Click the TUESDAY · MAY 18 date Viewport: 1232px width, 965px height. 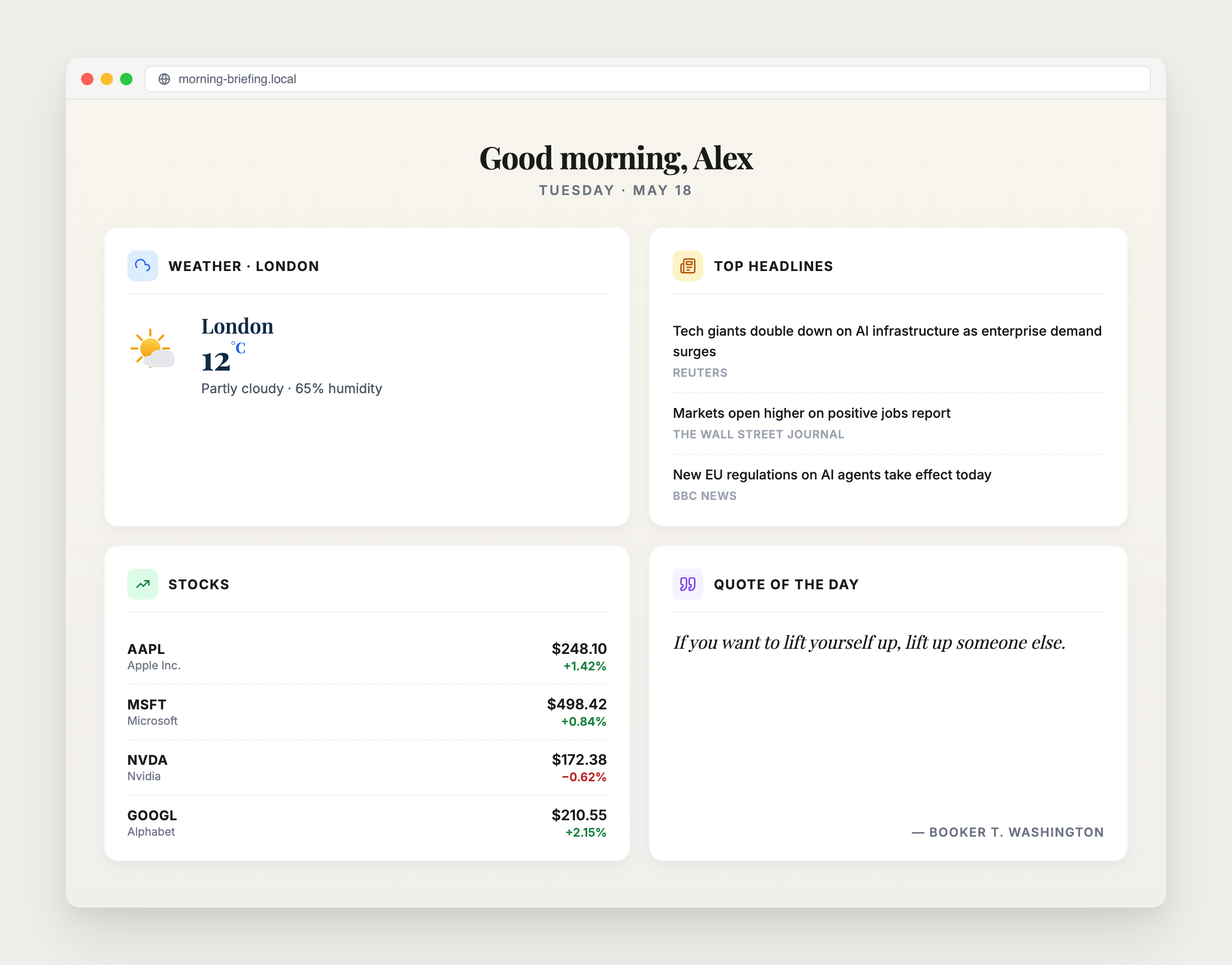615,190
